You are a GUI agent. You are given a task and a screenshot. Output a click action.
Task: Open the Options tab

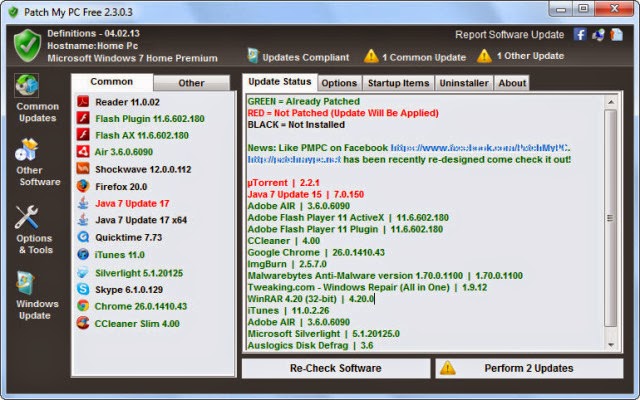pos(339,83)
